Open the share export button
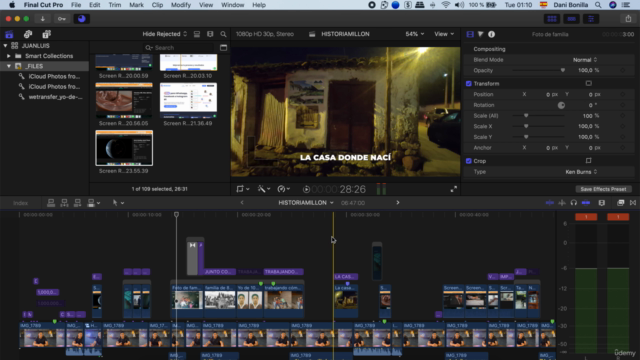 [628, 19]
